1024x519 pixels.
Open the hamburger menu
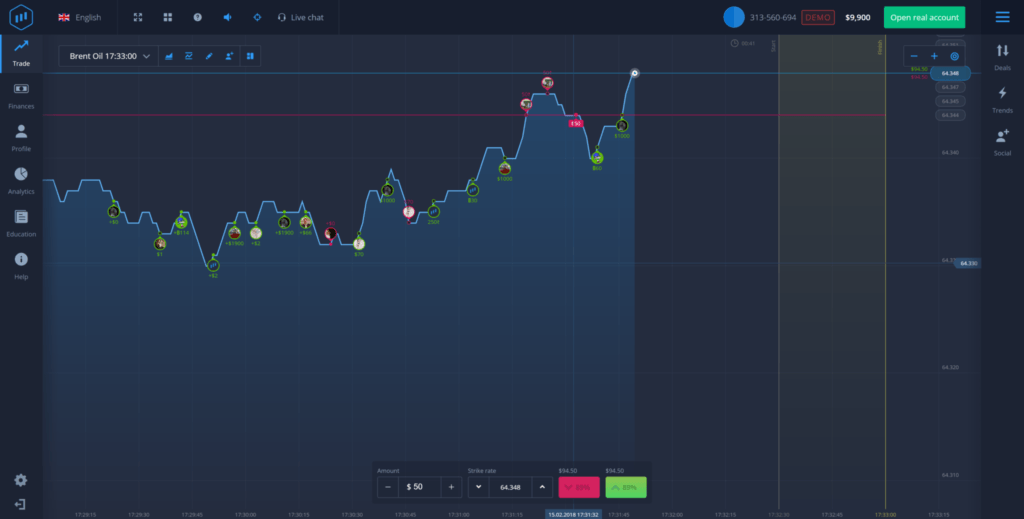point(1002,17)
